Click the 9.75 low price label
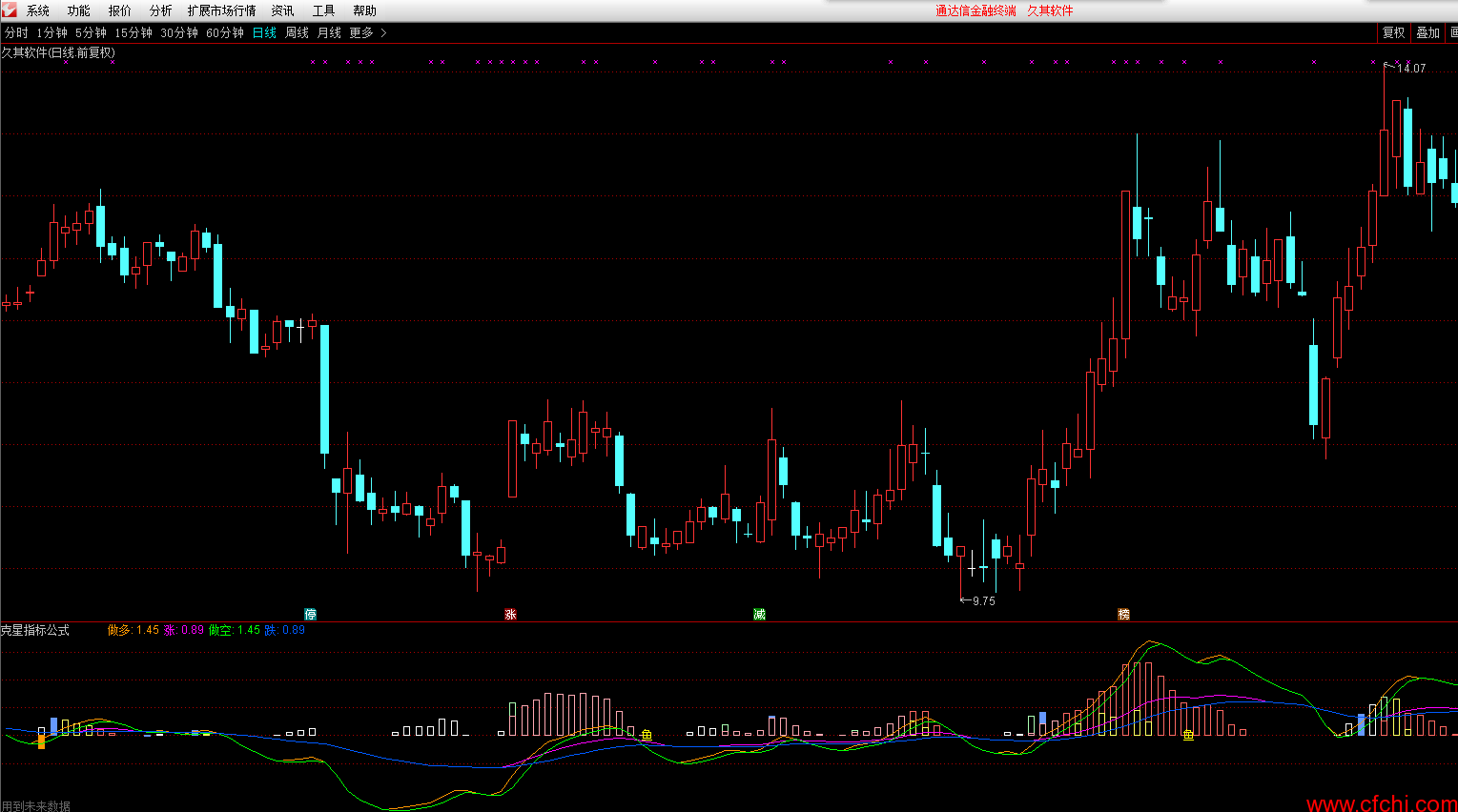 (983, 600)
